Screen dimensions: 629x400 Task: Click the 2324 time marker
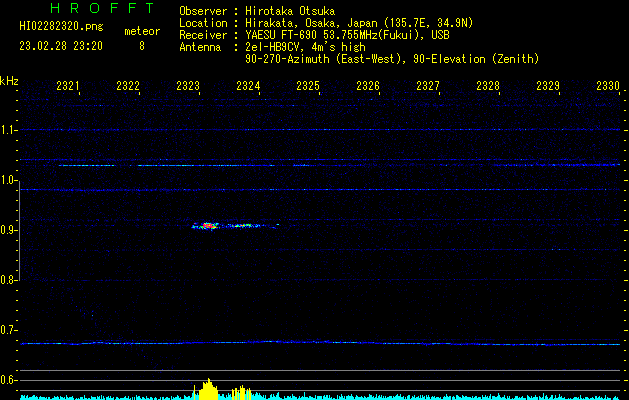[x=248, y=86]
